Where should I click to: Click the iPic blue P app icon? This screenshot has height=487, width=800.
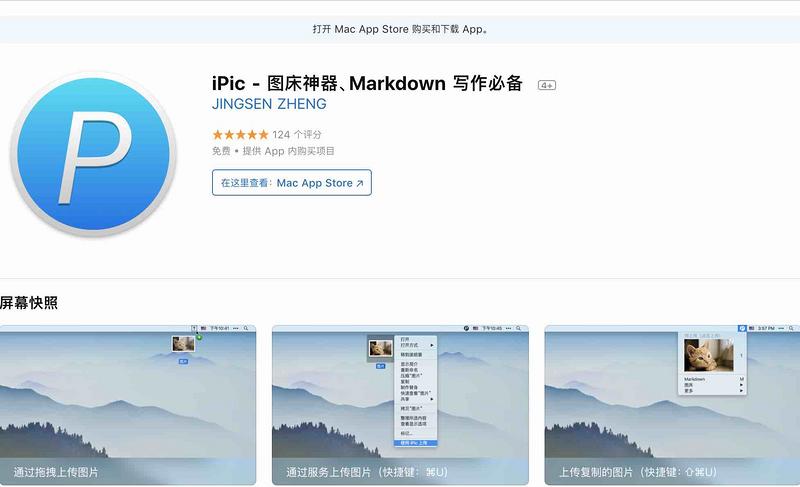93,154
